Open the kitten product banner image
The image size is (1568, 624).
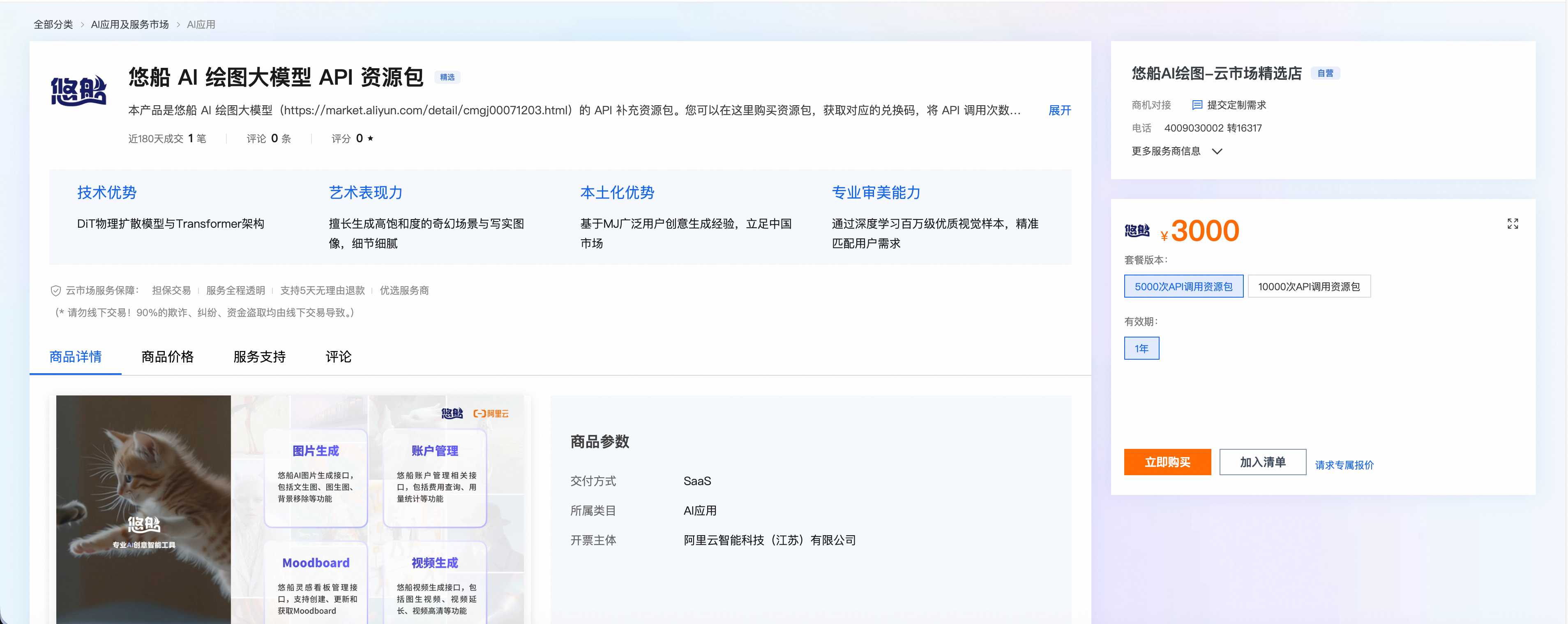pos(290,510)
